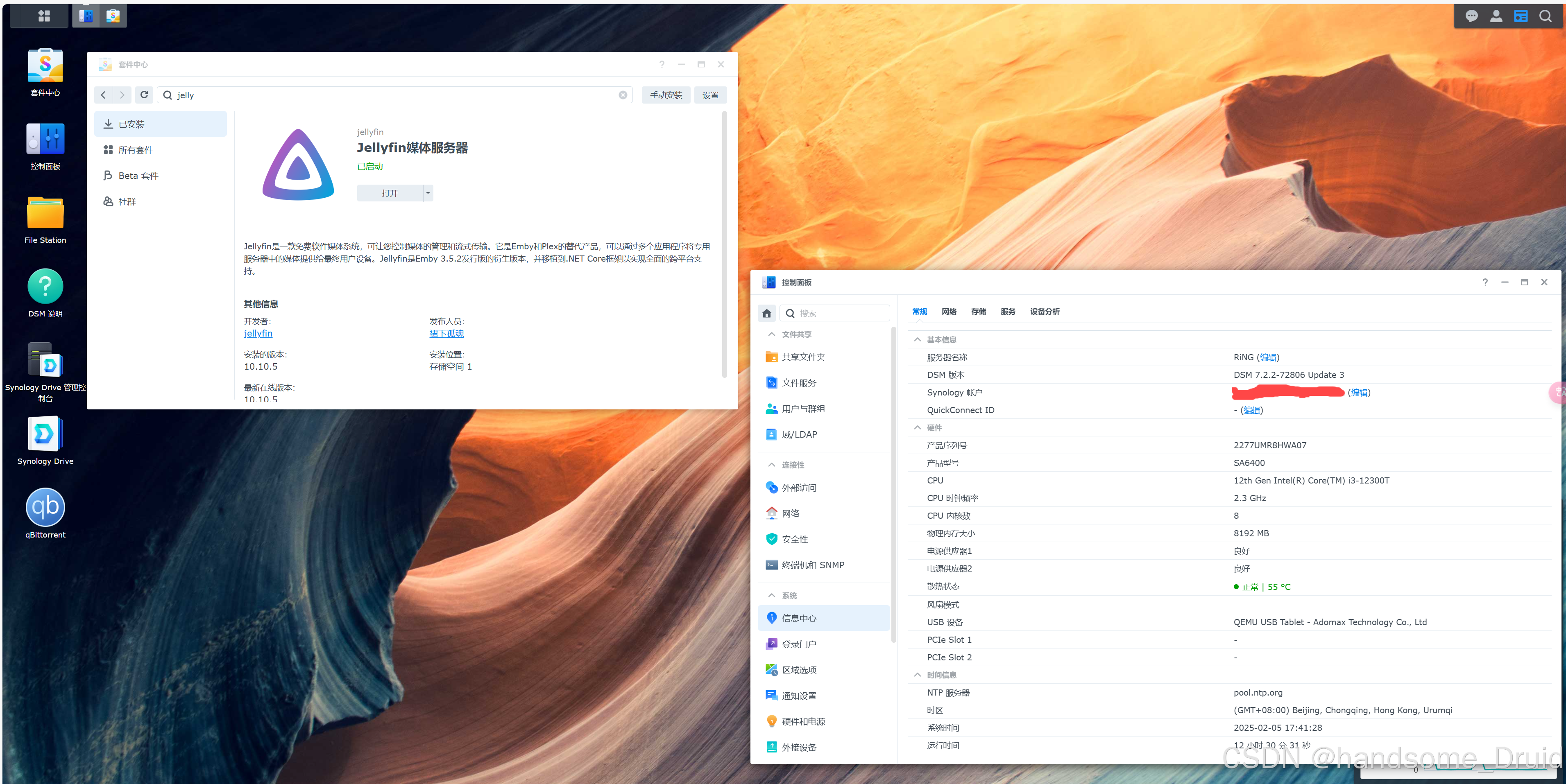The width and height of the screenshot is (1566, 784).
Task: Collapse the 文件共享 section
Action: (x=771, y=334)
